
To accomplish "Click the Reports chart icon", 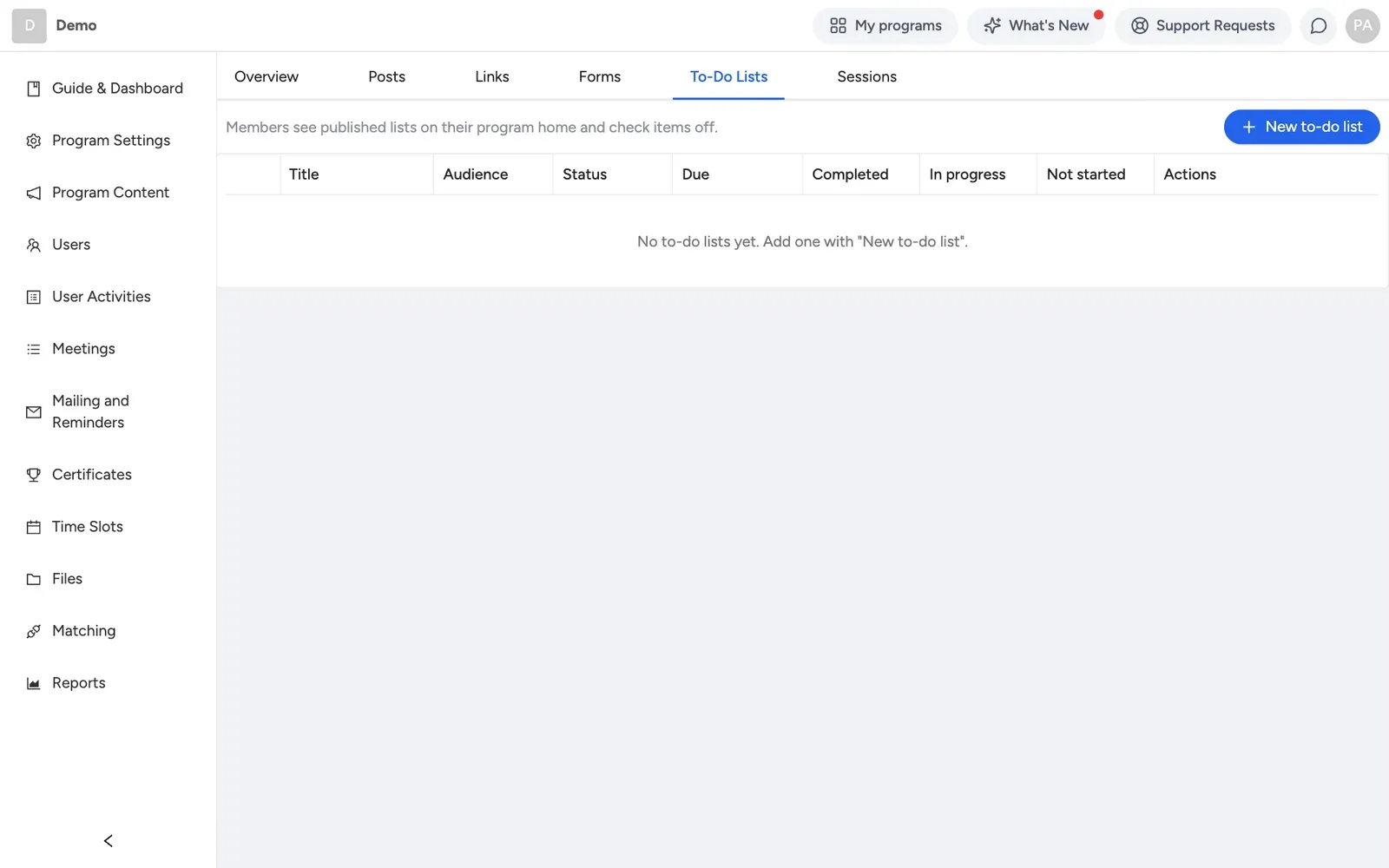I will click(34, 683).
